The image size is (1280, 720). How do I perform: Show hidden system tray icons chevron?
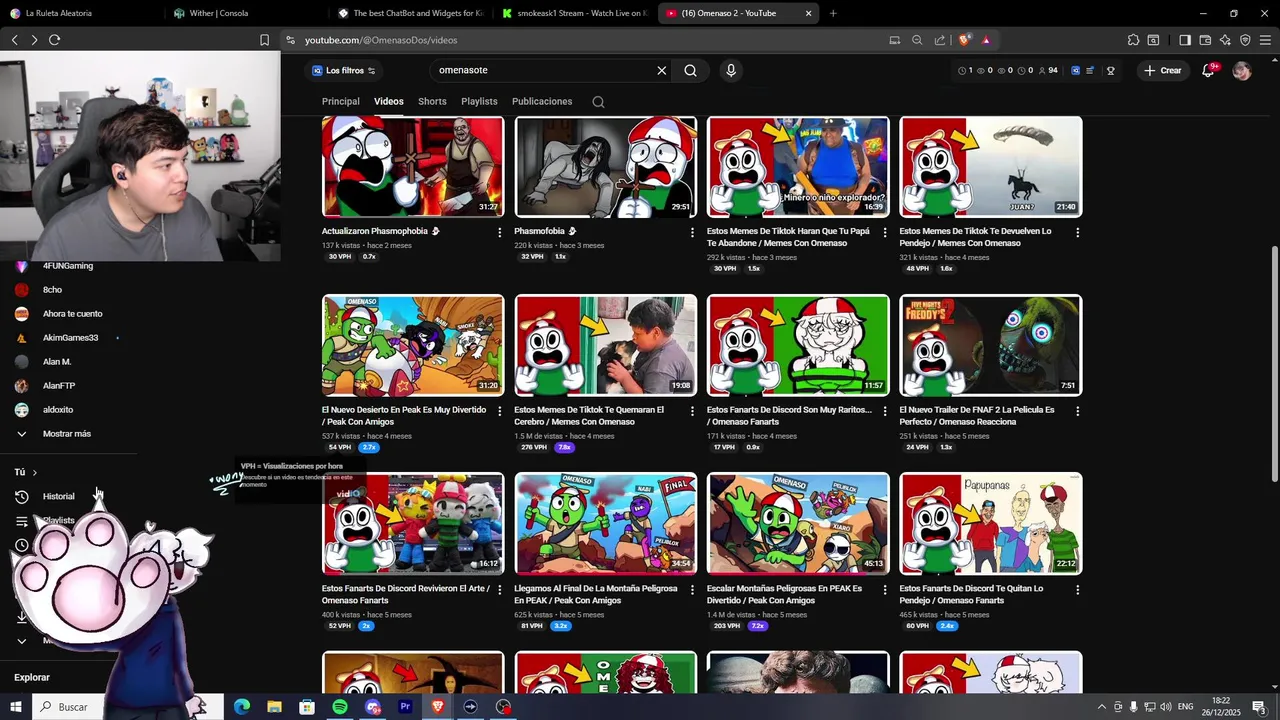click(1102, 707)
